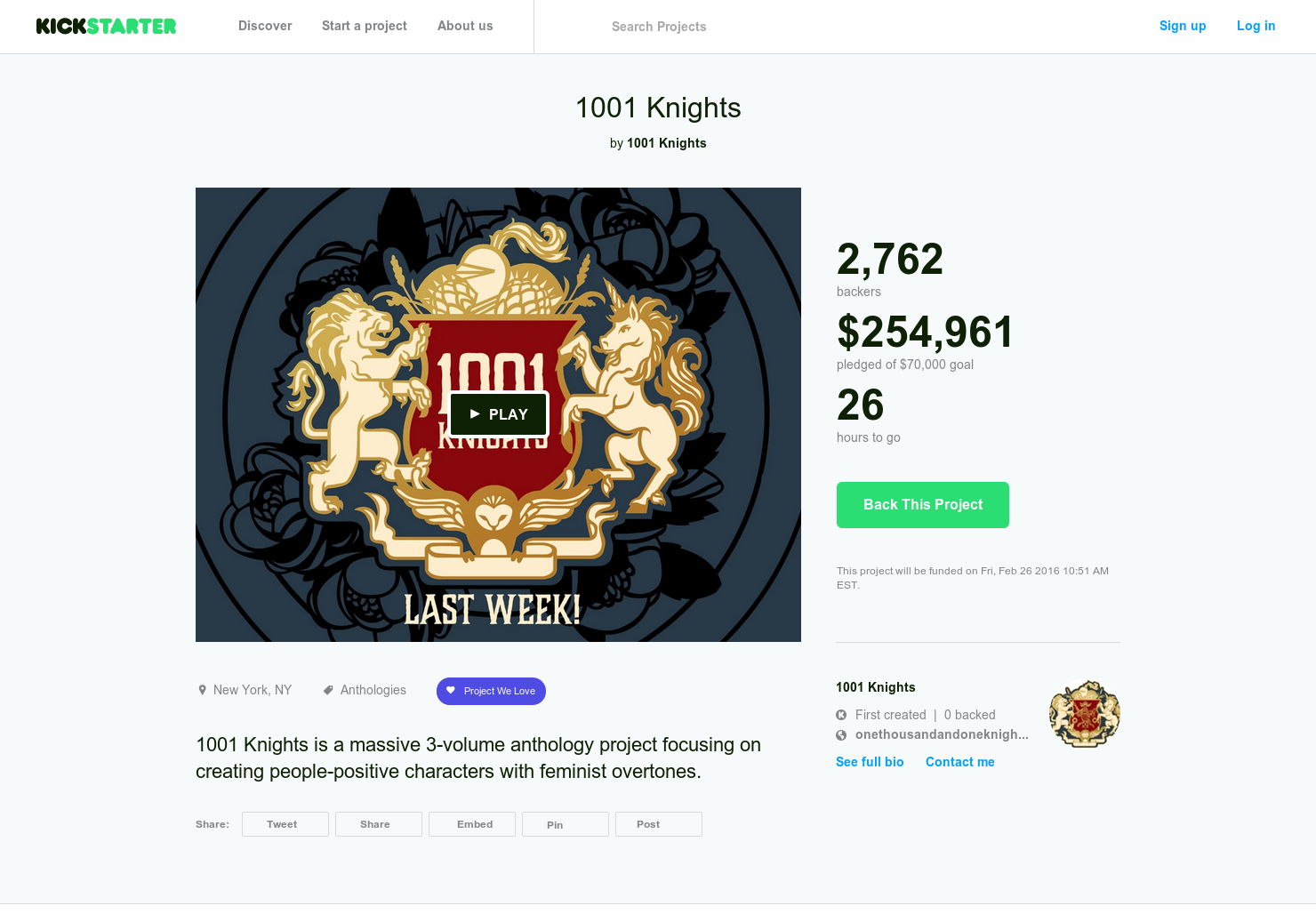The height and width of the screenshot is (922, 1316).
Task: Click Contact me under the creator bio
Action: [959, 762]
